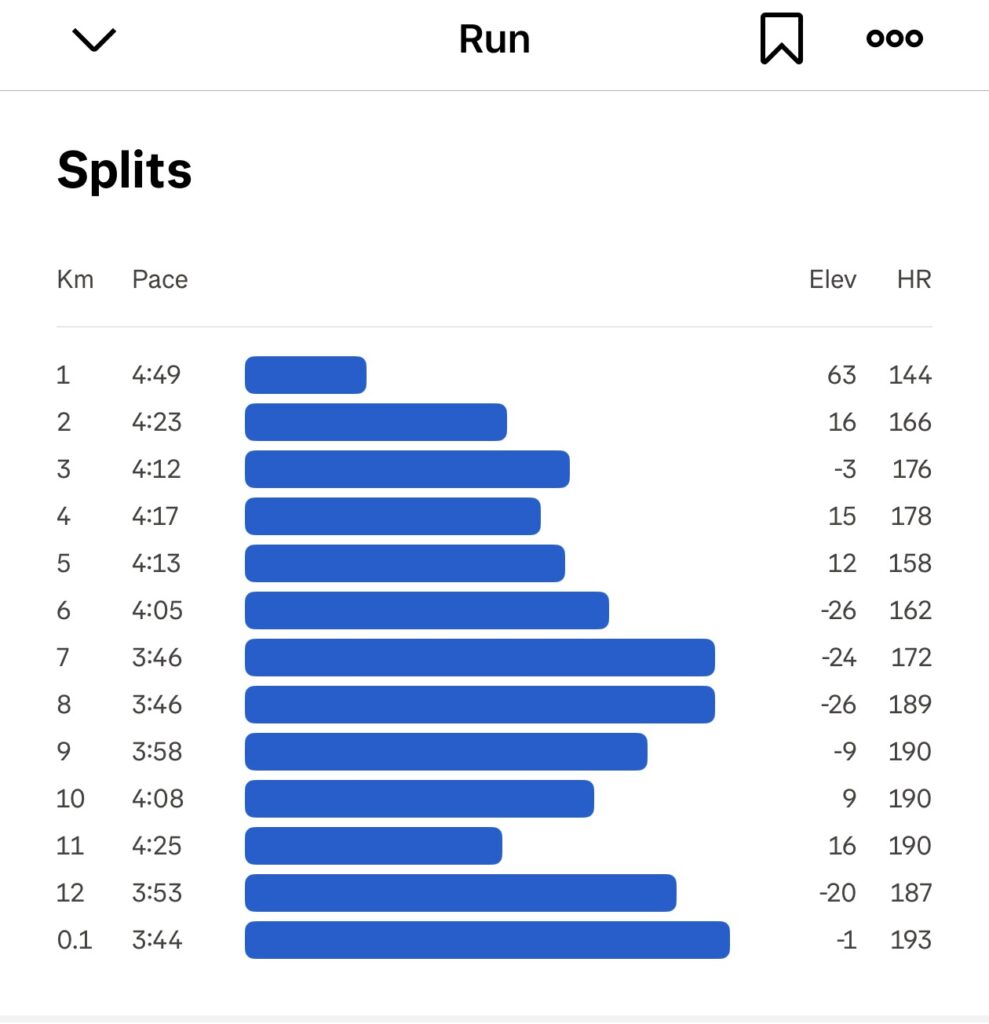The image size is (989, 1024).
Task: Tap the km 8 split bar
Action: (479, 704)
